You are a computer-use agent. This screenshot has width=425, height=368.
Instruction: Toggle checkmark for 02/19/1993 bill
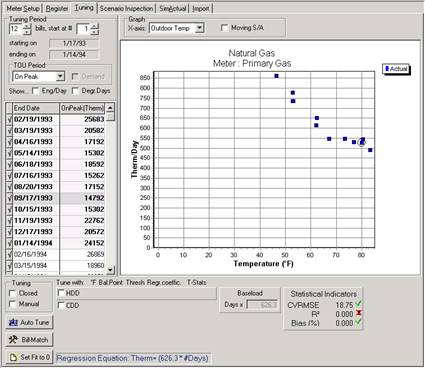pyautogui.click(x=9, y=119)
